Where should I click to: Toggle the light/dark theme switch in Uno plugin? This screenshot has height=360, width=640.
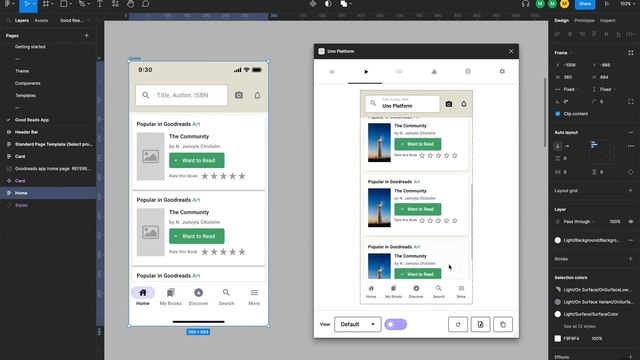point(396,324)
